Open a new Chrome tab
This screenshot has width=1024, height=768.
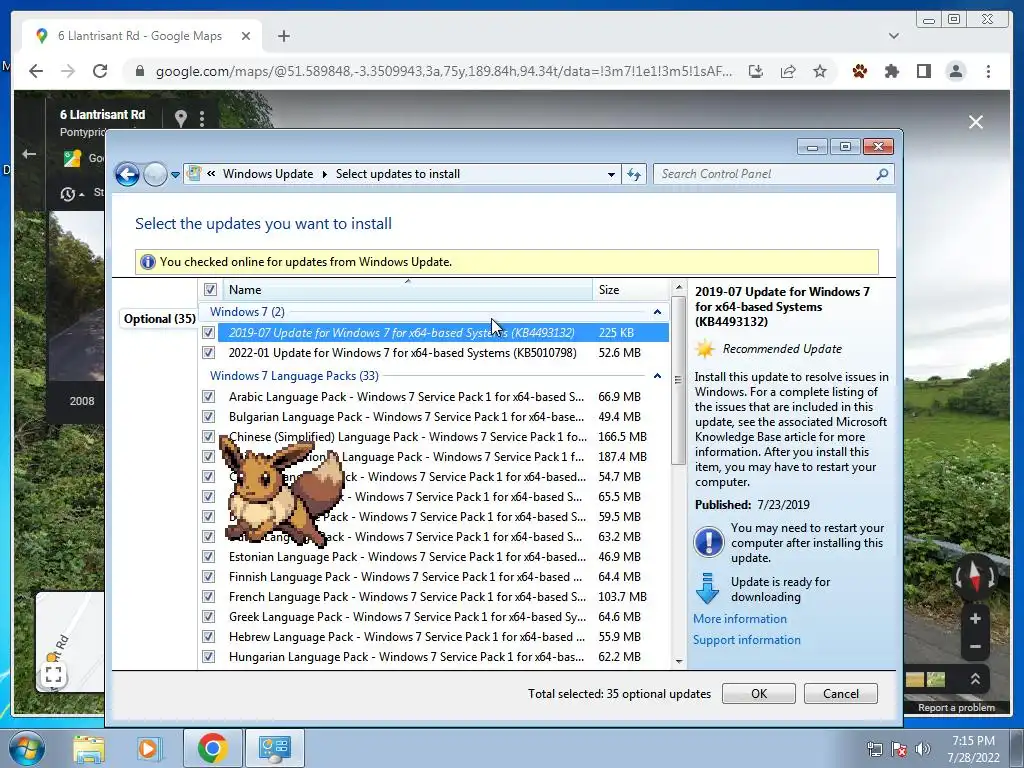click(283, 36)
